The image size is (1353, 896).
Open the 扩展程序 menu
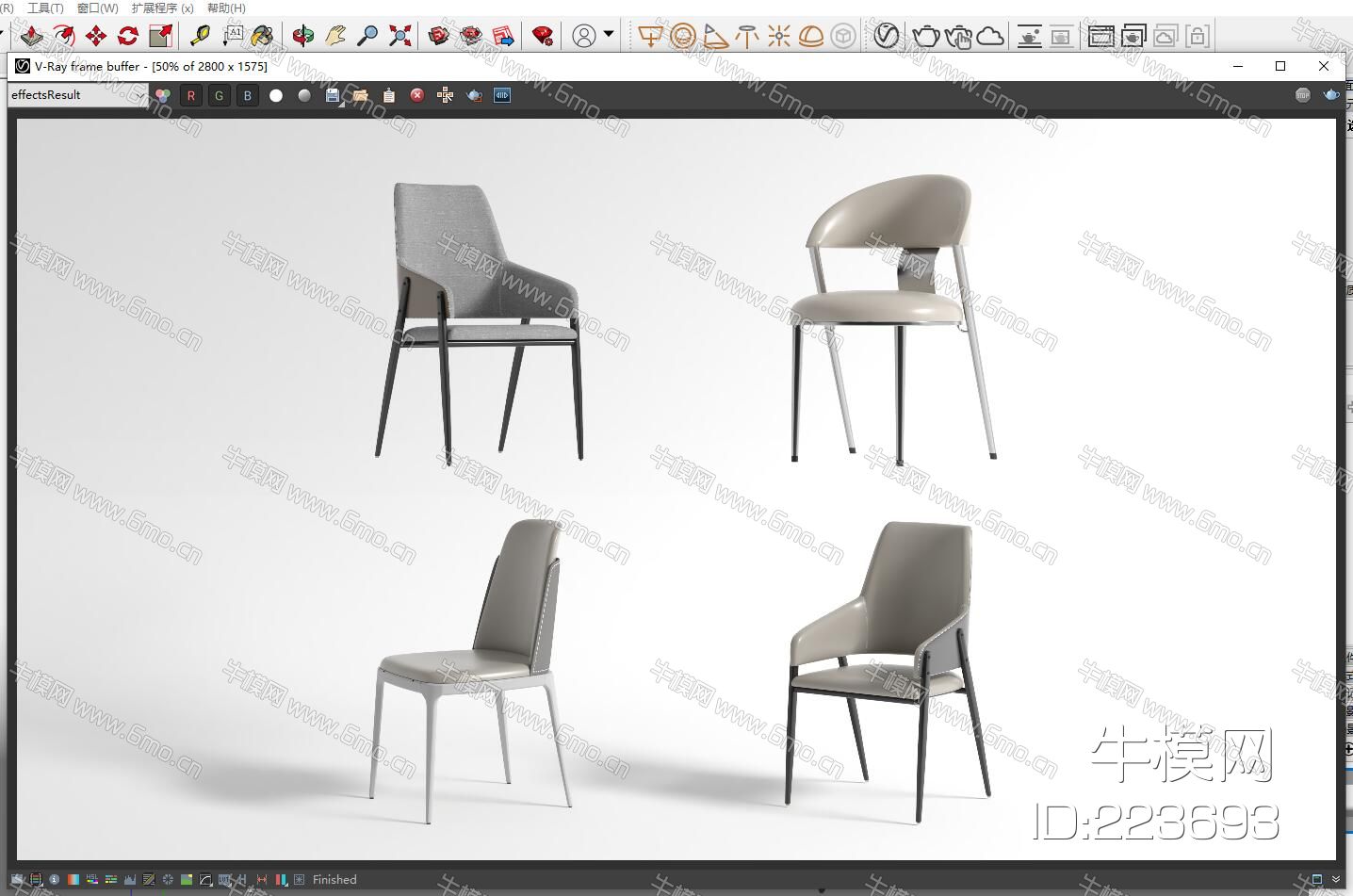162,8
